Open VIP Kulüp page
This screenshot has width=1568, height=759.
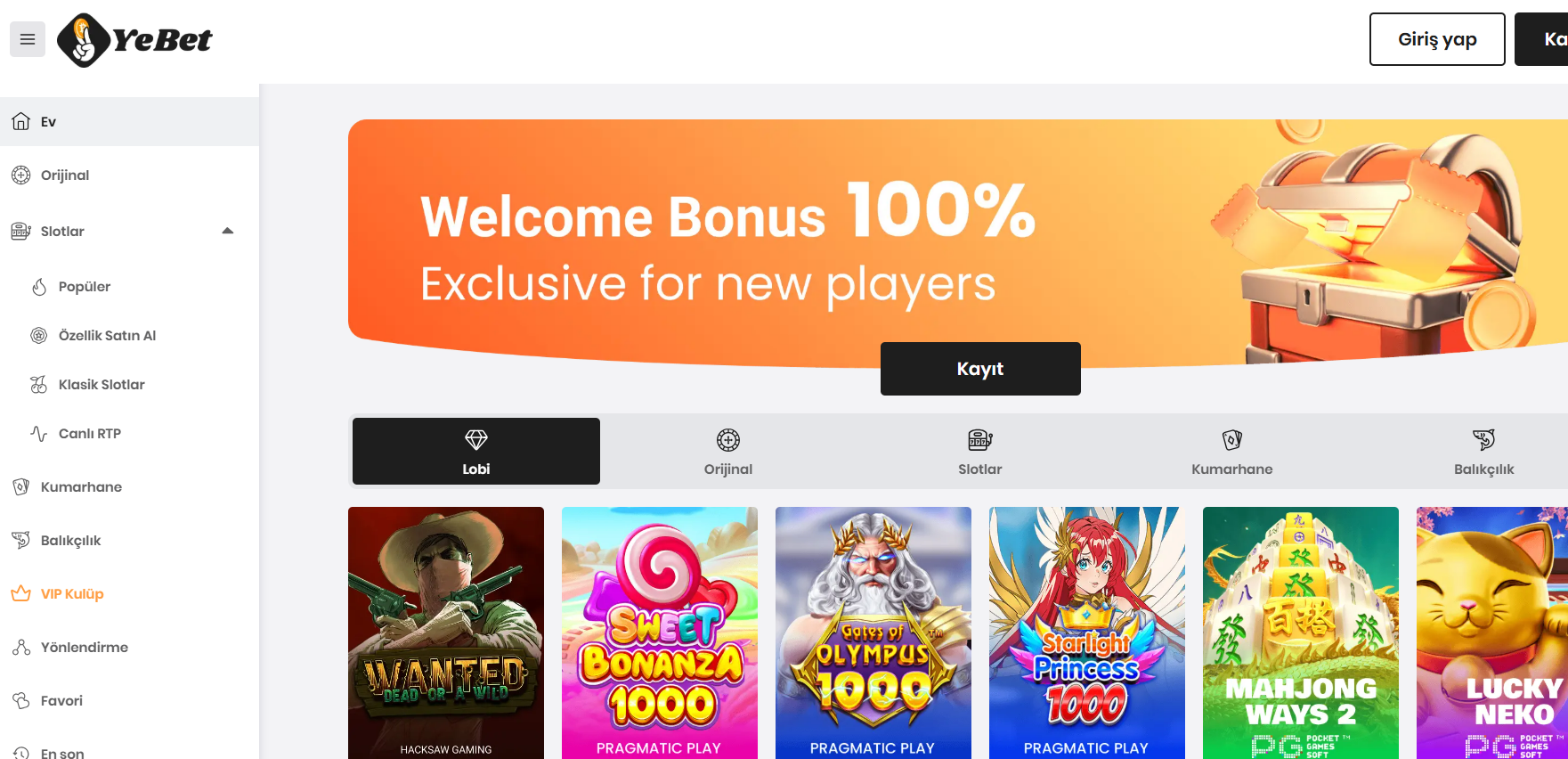[71, 594]
